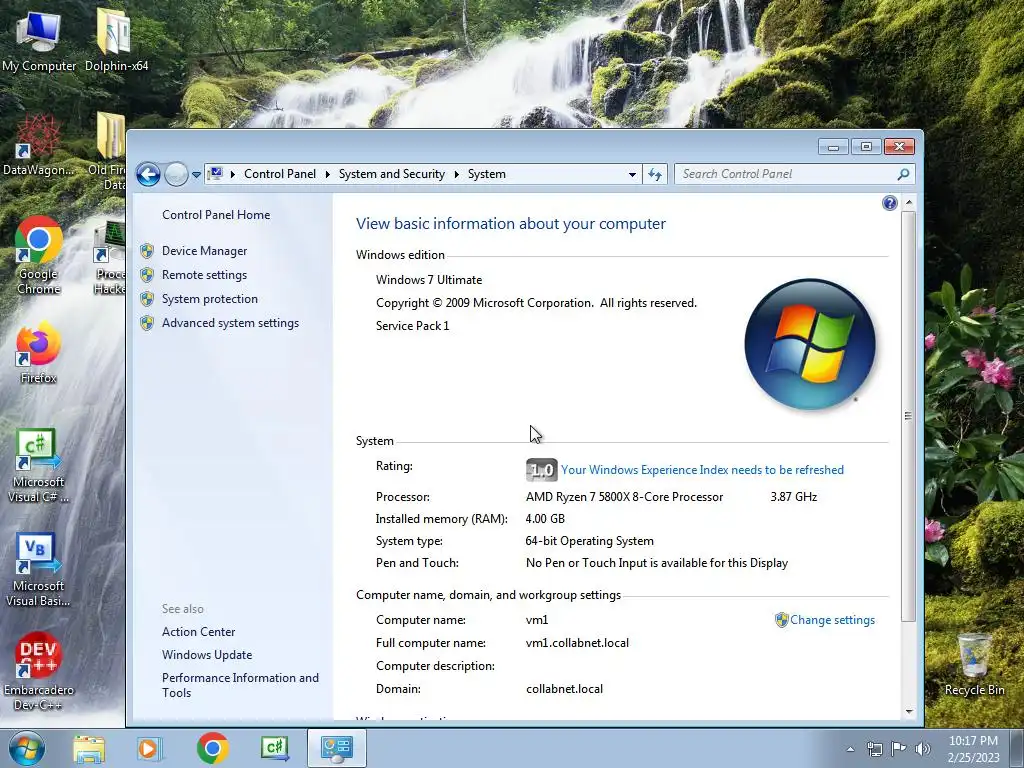The height and width of the screenshot is (768, 1024).
Task: Open recent pages dropdown arrow
Action: click(196, 175)
